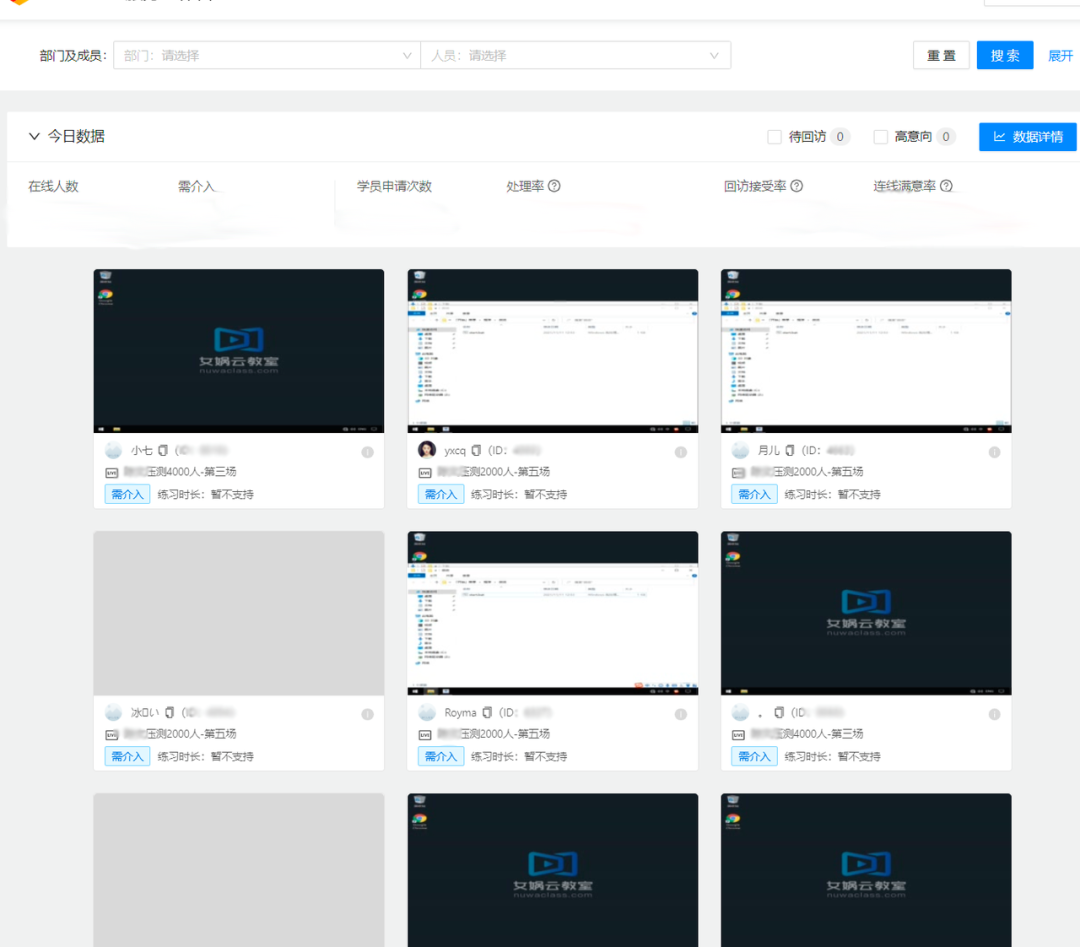Image resolution: width=1080 pixels, height=947 pixels.
Task: Click the 需介入 tag on 月儿's card
Action: [x=754, y=495]
